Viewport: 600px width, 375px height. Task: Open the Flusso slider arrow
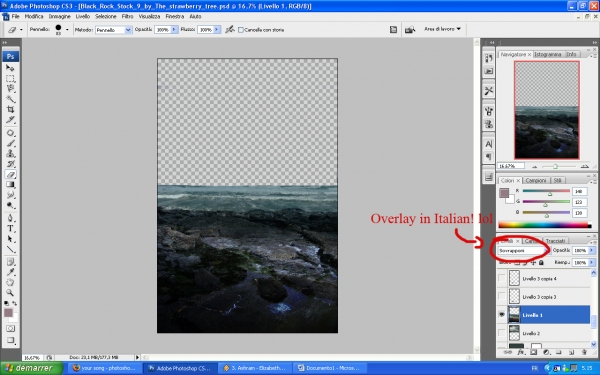(x=217, y=29)
